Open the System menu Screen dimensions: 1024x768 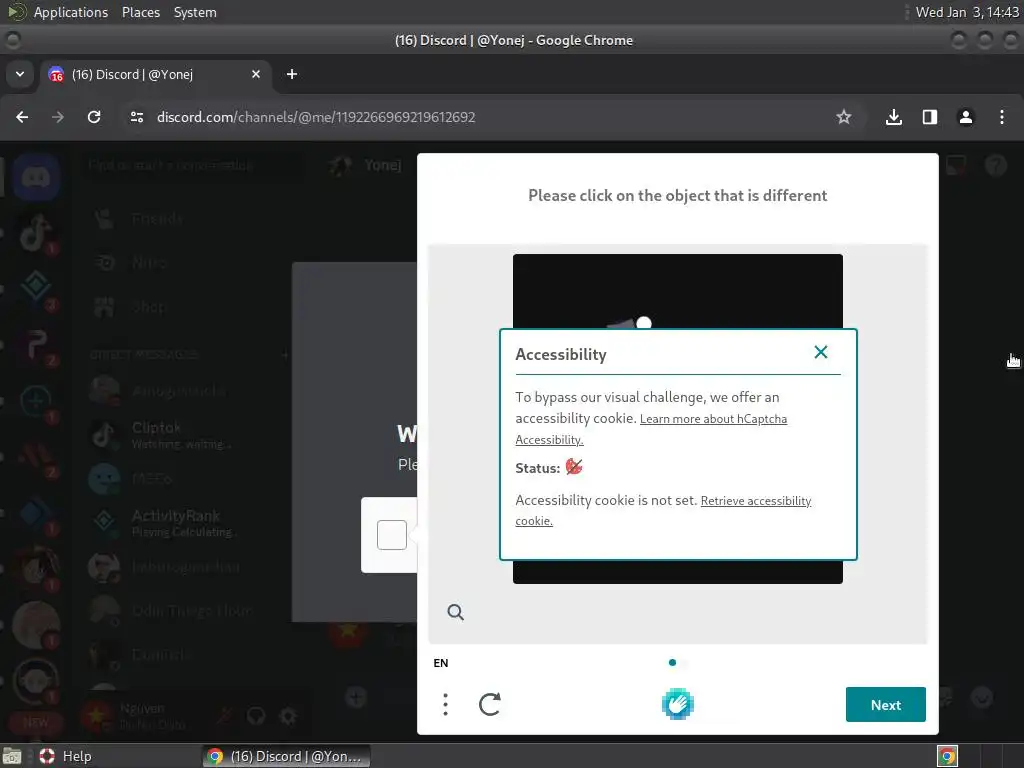click(x=195, y=12)
